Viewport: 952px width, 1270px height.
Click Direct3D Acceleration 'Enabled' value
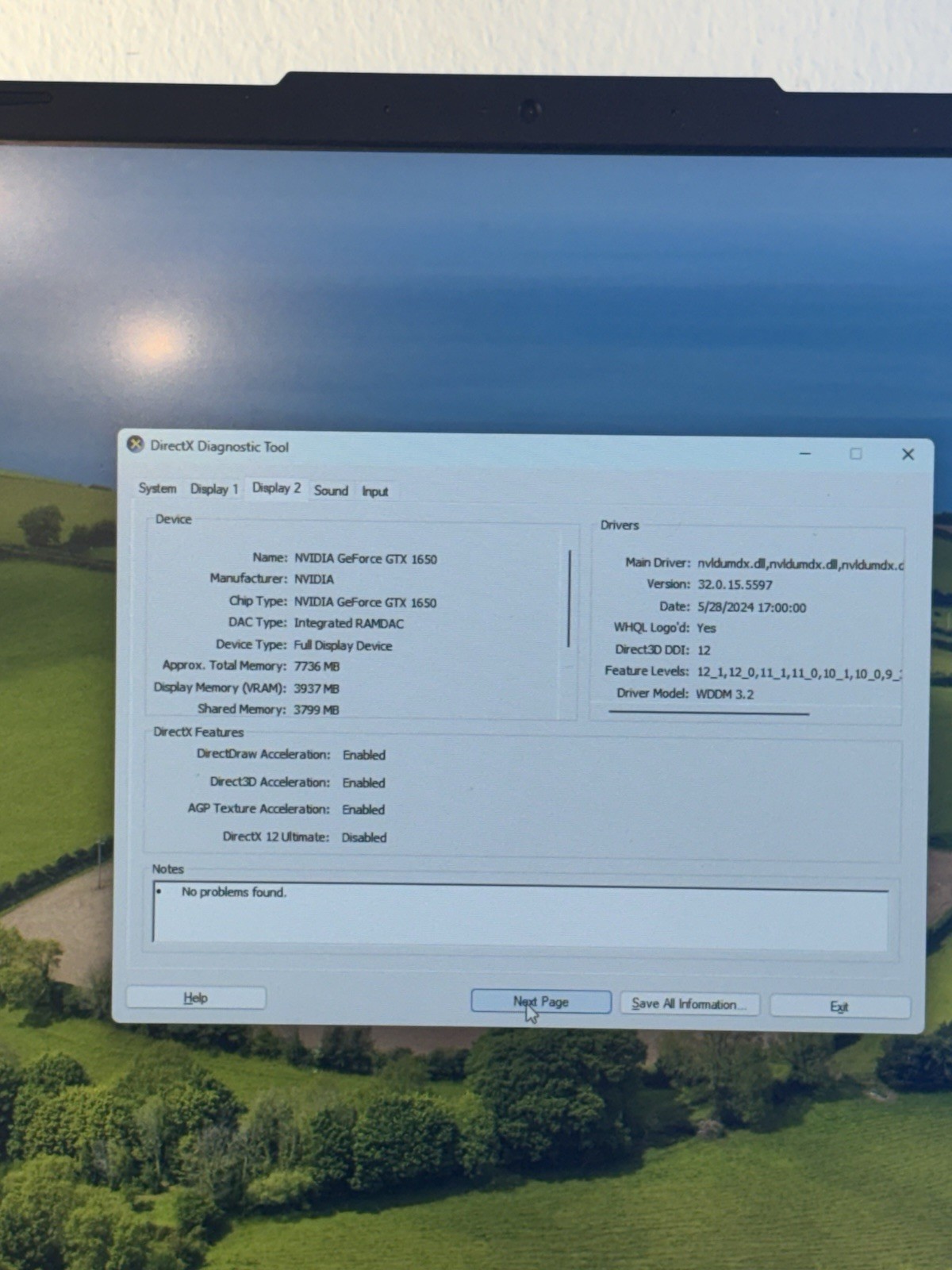coord(364,783)
